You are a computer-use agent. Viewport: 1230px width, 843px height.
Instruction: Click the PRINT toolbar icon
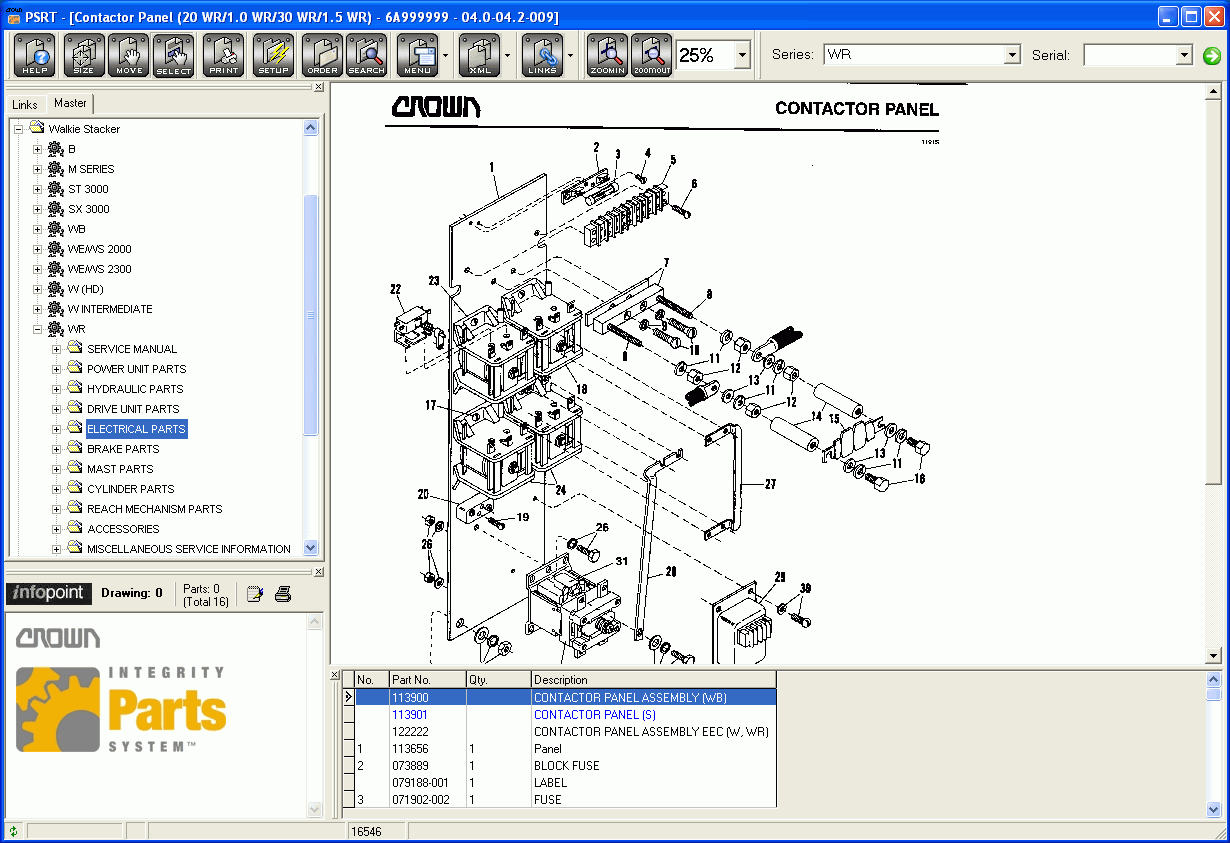pyautogui.click(x=222, y=55)
